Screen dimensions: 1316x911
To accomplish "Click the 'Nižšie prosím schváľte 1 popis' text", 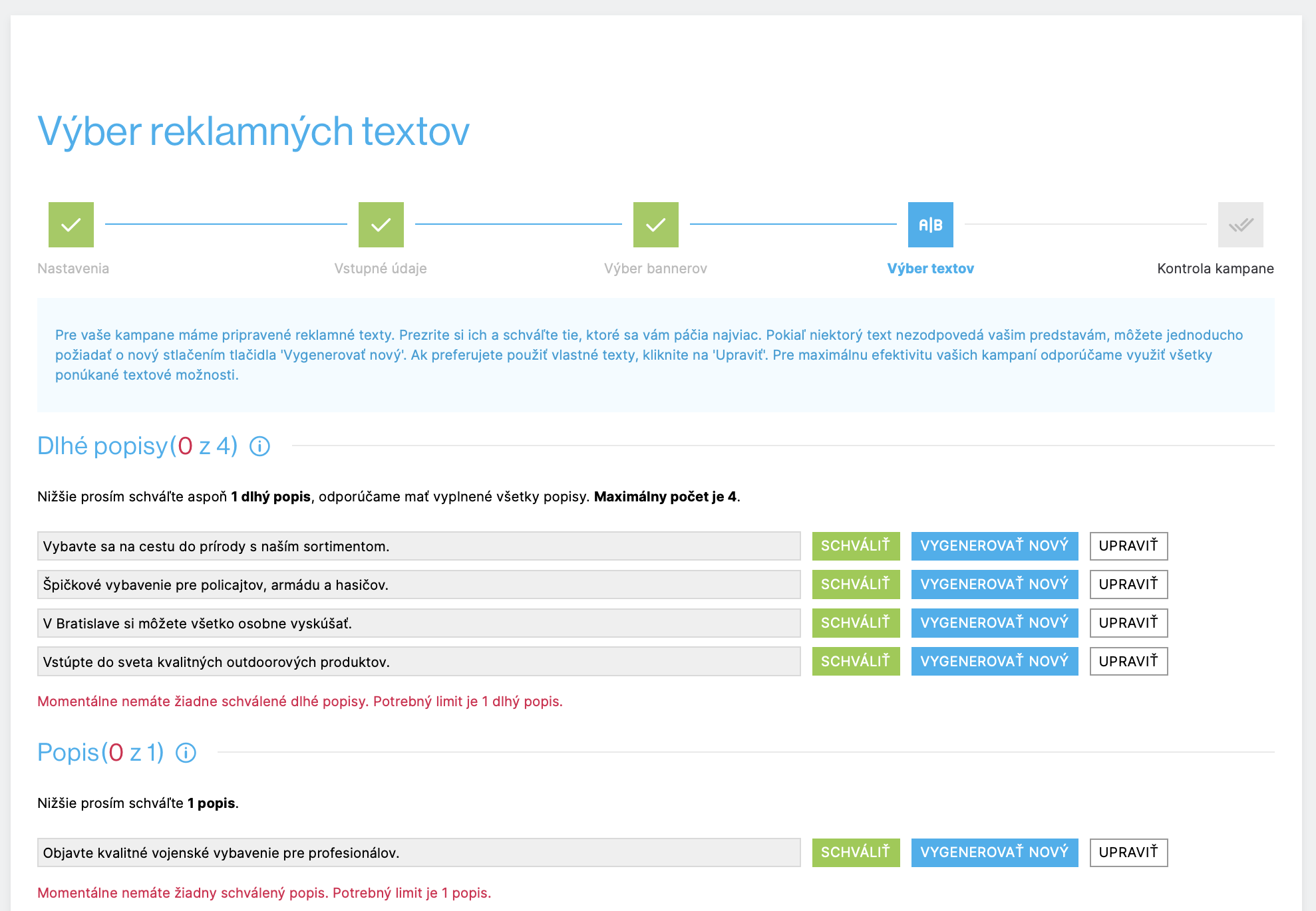I will (x=138, y=803).
